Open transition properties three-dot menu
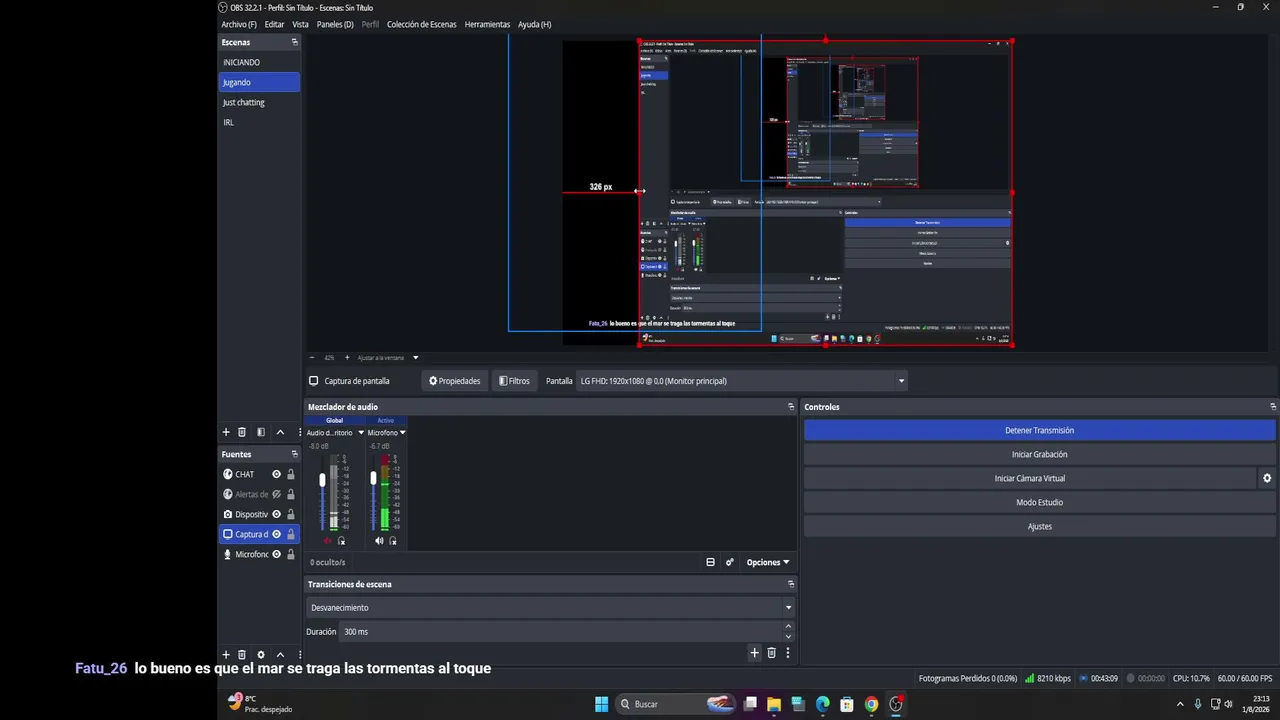Screen dimensions: 1280x720 (x=788, y=653)
